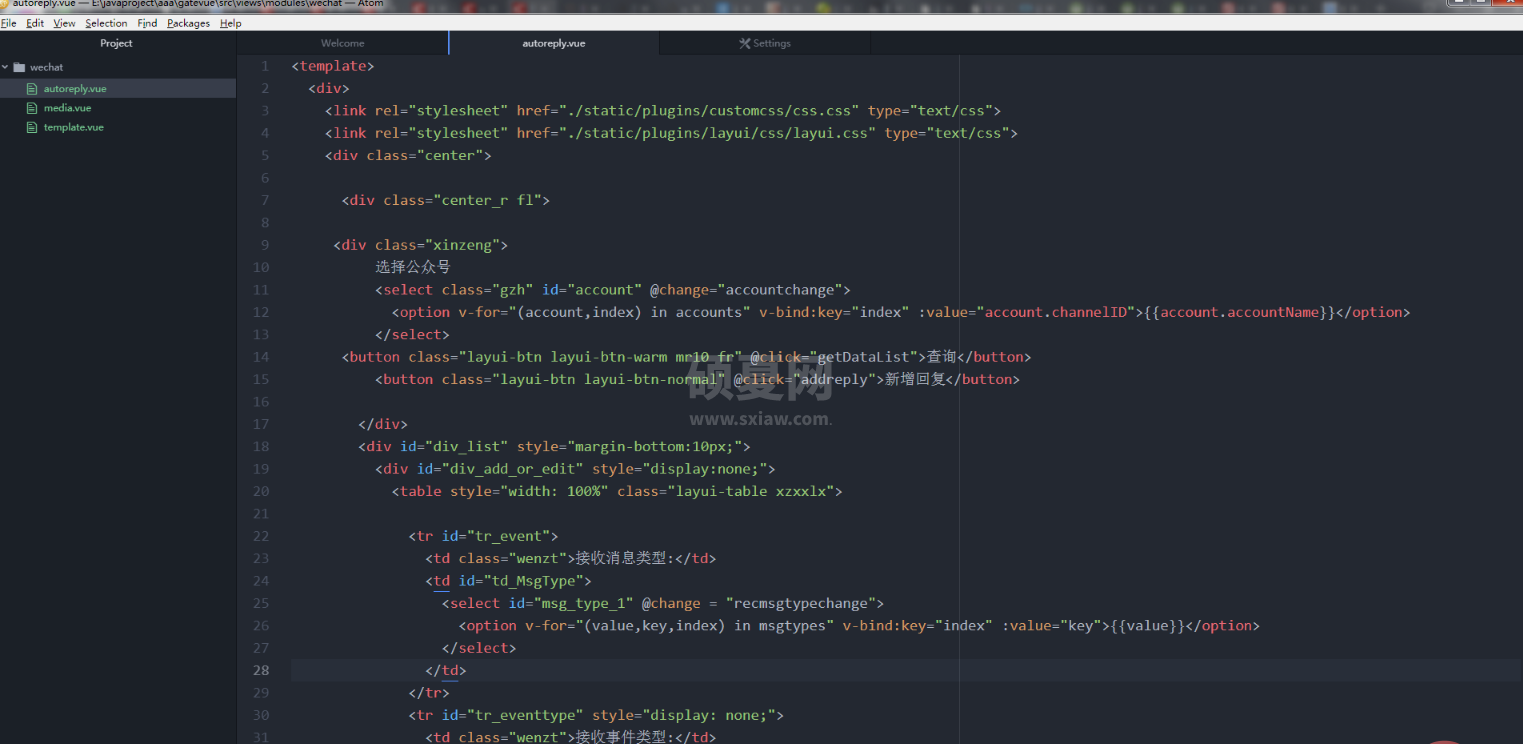The height and width of the screenshot is (744, 1523).
Task: Click the 新增回复 button label in code
Action: click(915, 379)
